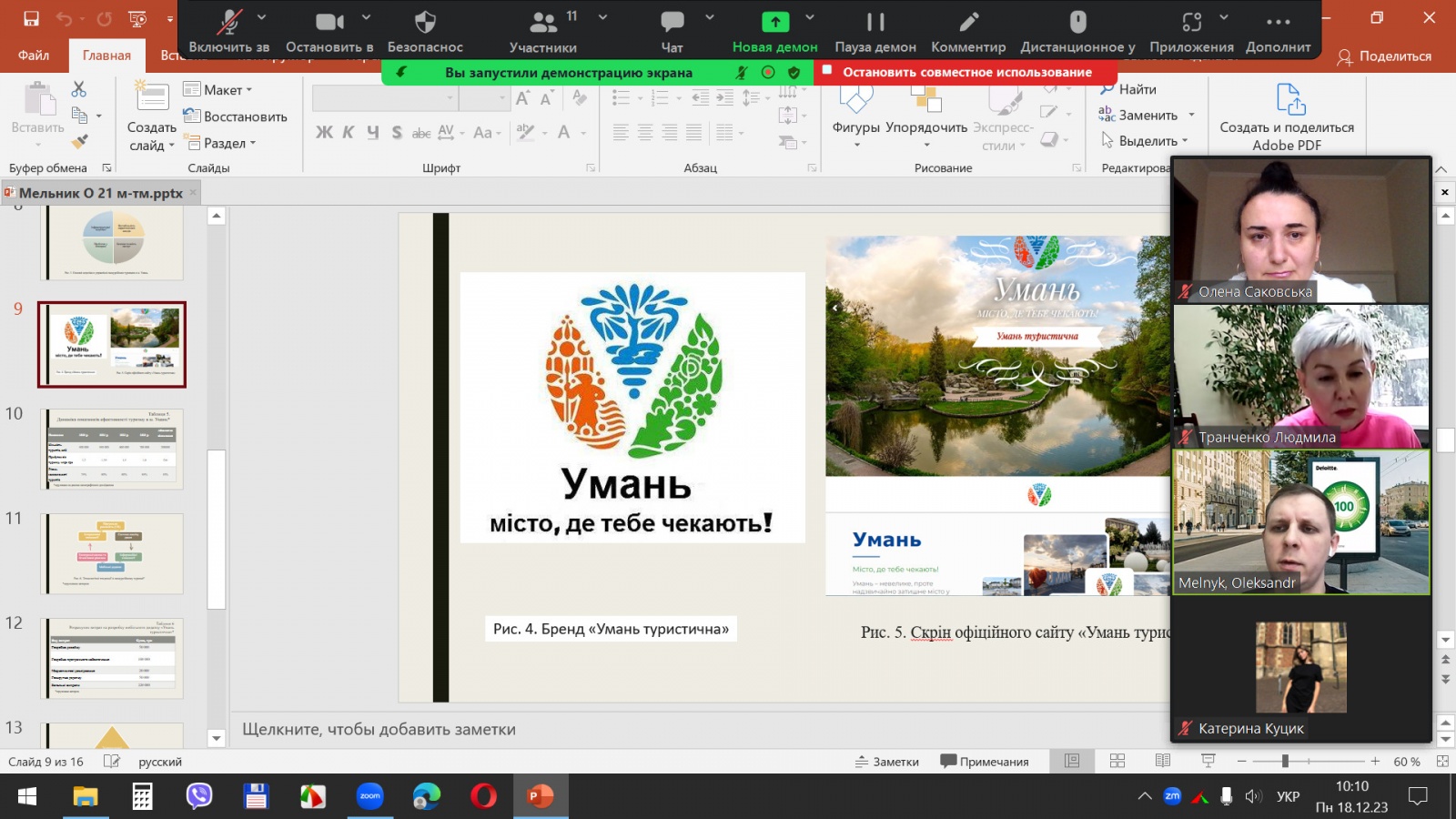Click the Cut scissors icon
1456x819 pixels.
point(79,89)
